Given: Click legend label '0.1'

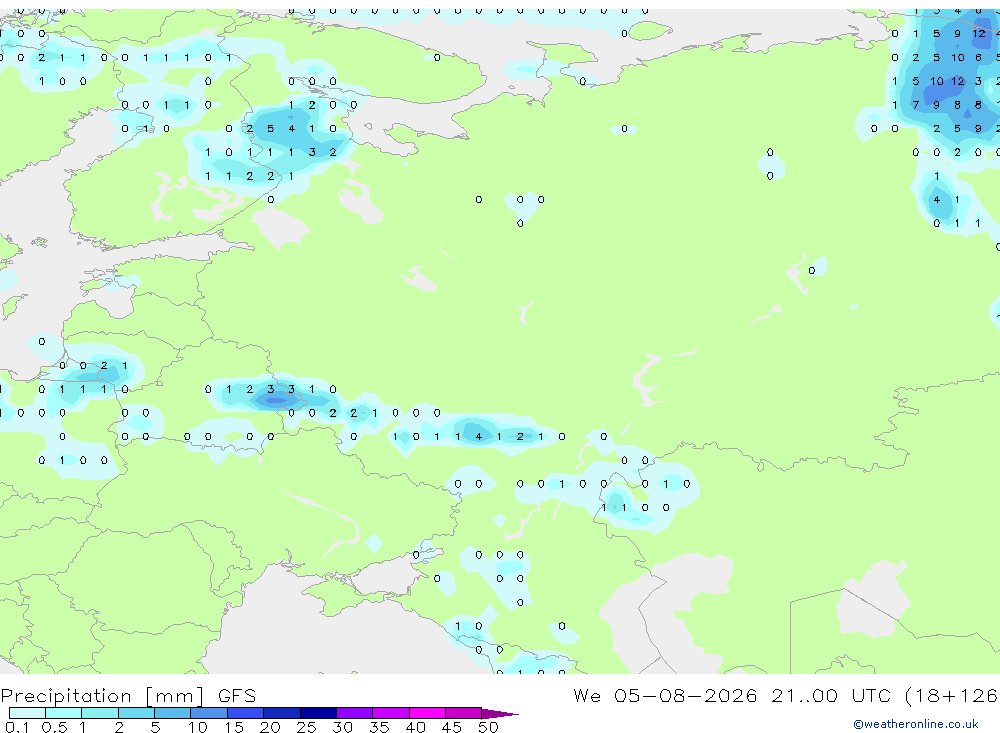Looking at the screenshot, I should tap(17, 727).
